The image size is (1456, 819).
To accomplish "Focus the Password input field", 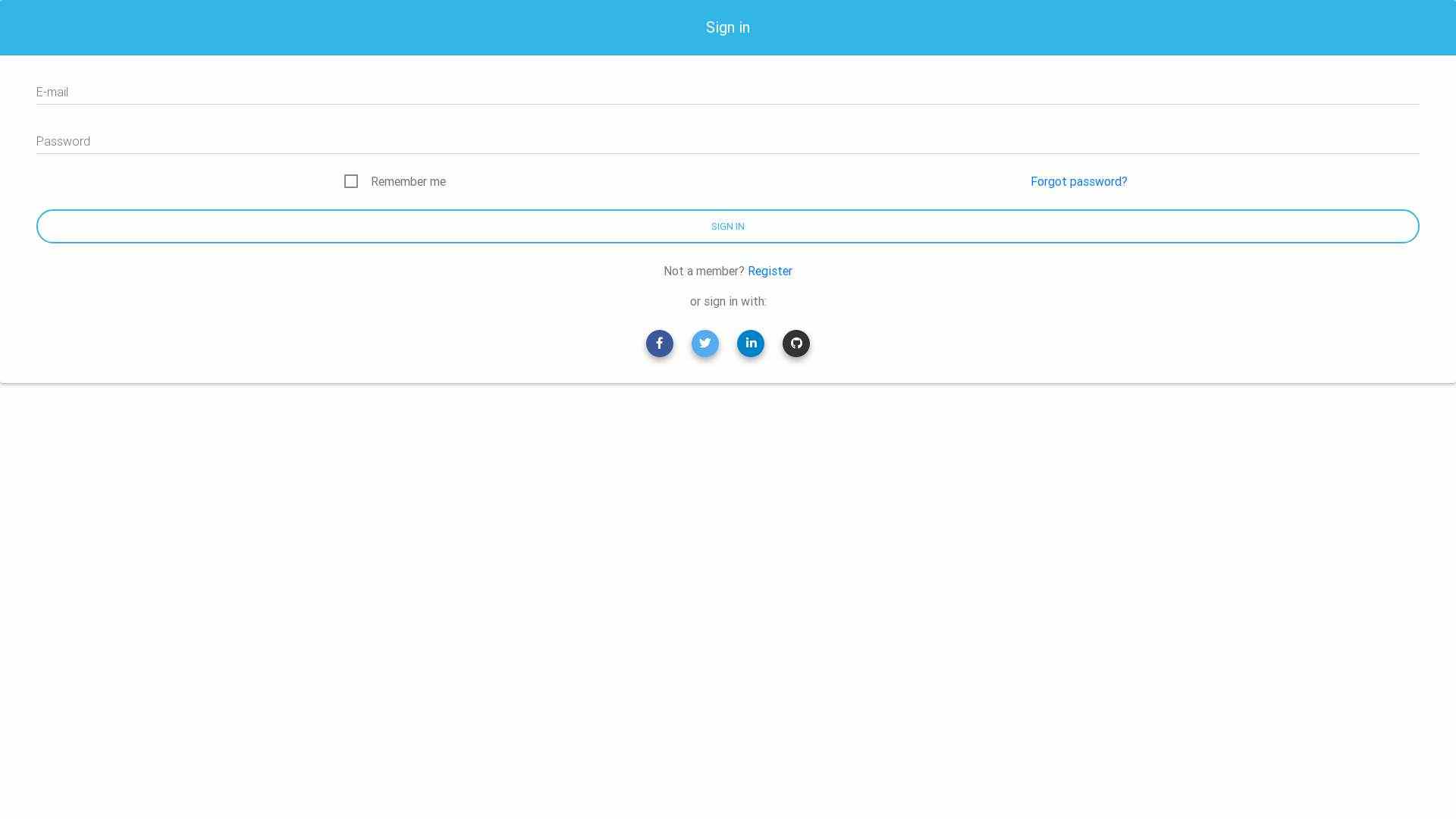I will [728, 142].
